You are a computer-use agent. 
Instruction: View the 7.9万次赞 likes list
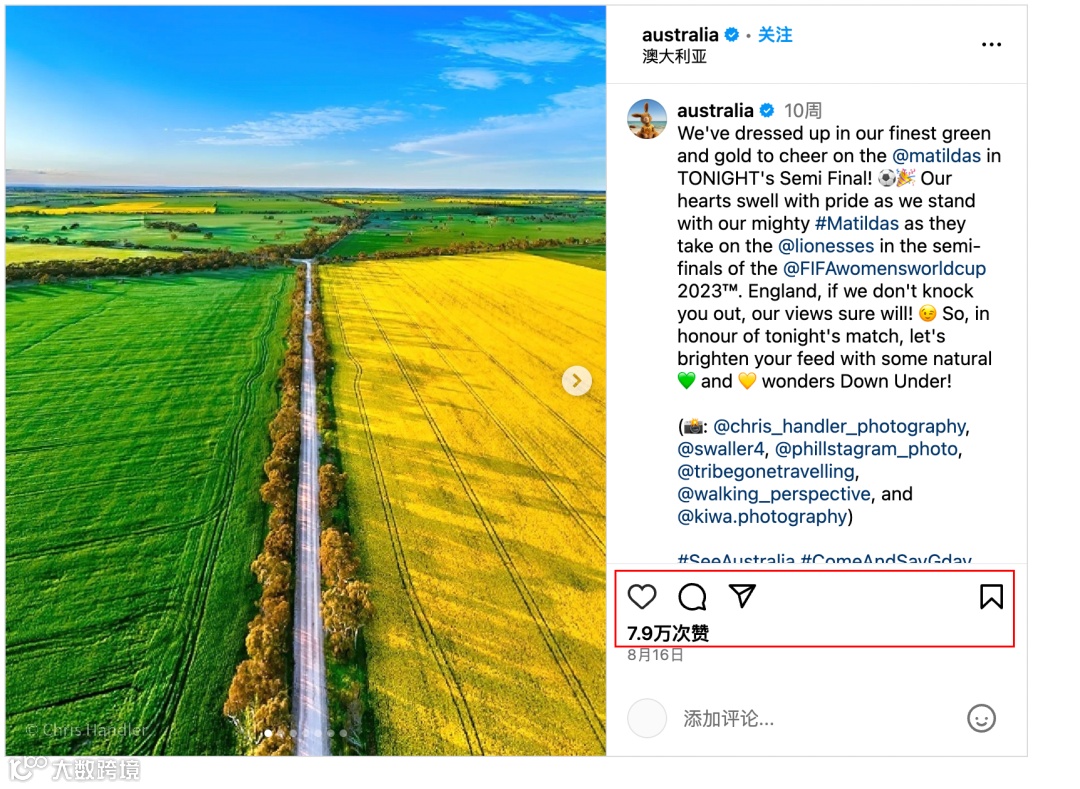pos(667,633)
